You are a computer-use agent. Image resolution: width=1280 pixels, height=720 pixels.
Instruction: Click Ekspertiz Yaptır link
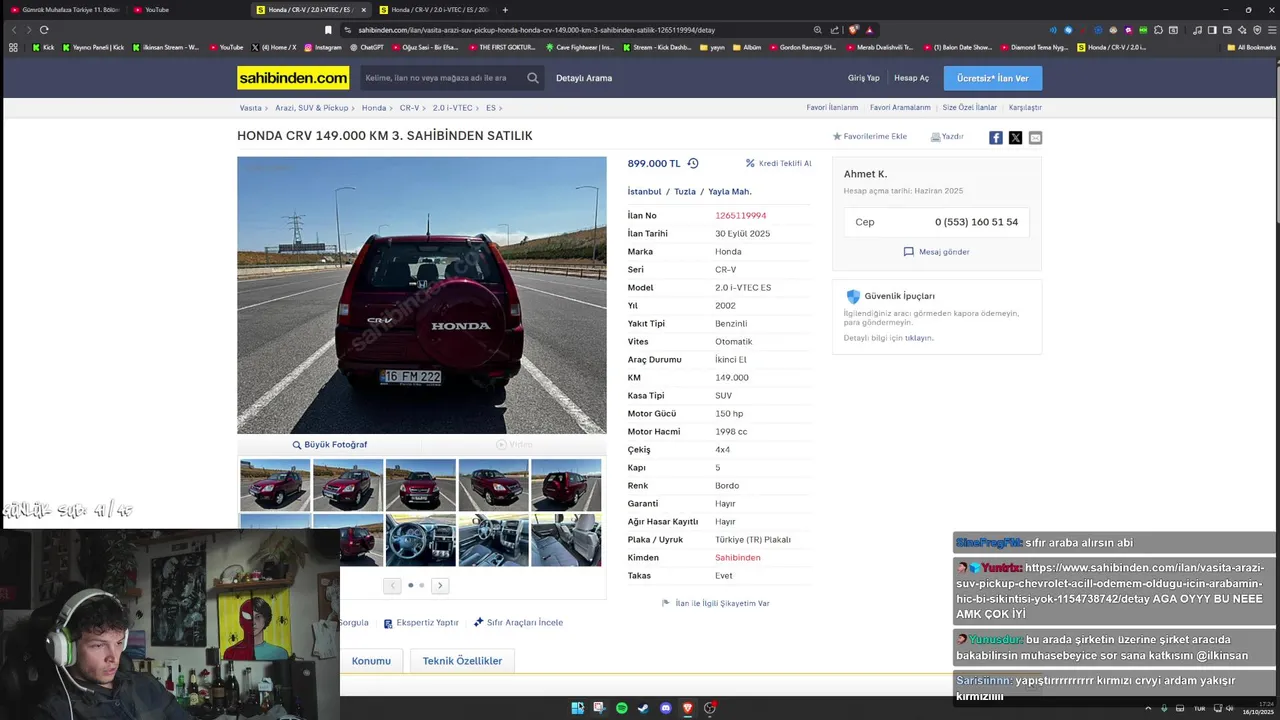[x=420, y=622]
